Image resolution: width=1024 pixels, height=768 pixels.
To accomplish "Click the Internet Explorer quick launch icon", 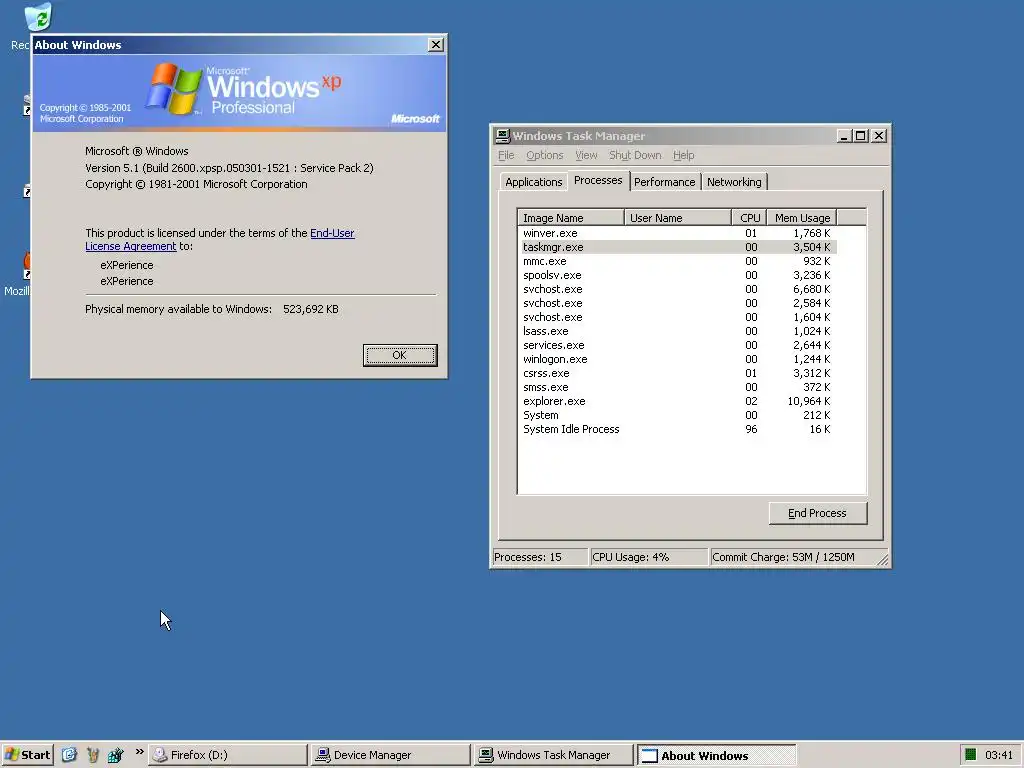I will point(69,755).
